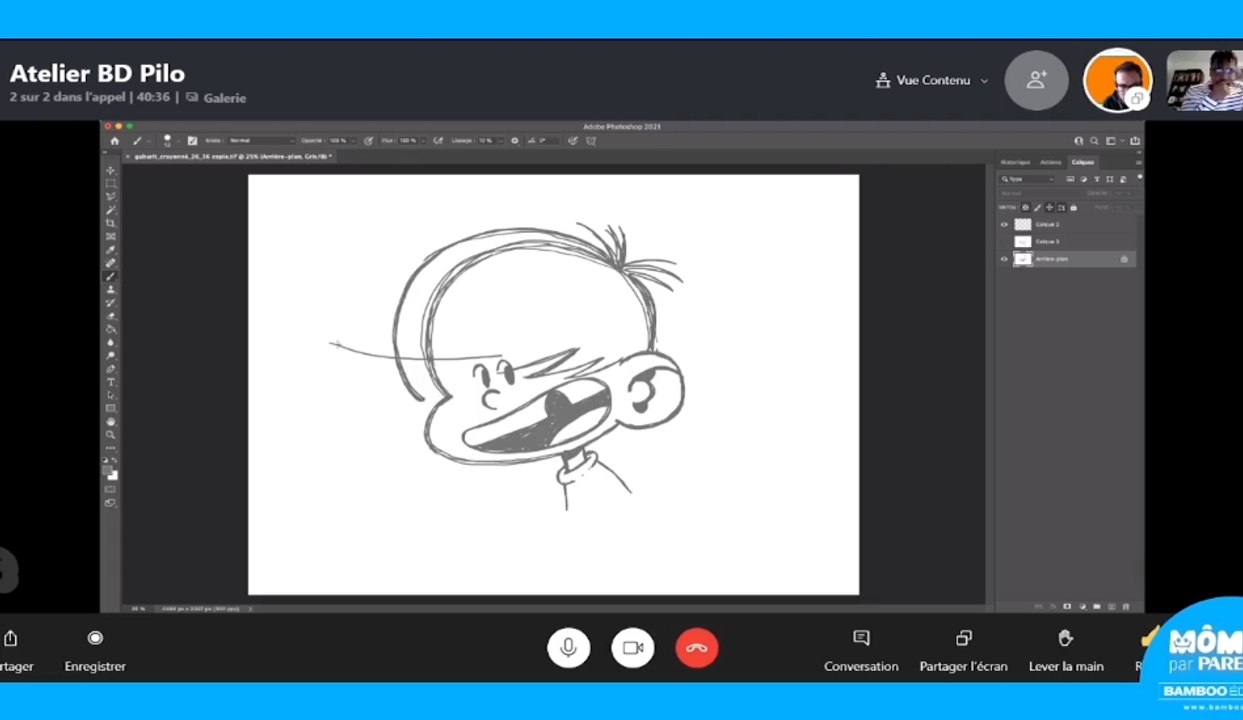
Task: Open the Conversation panel
Action: pos(861,650)
